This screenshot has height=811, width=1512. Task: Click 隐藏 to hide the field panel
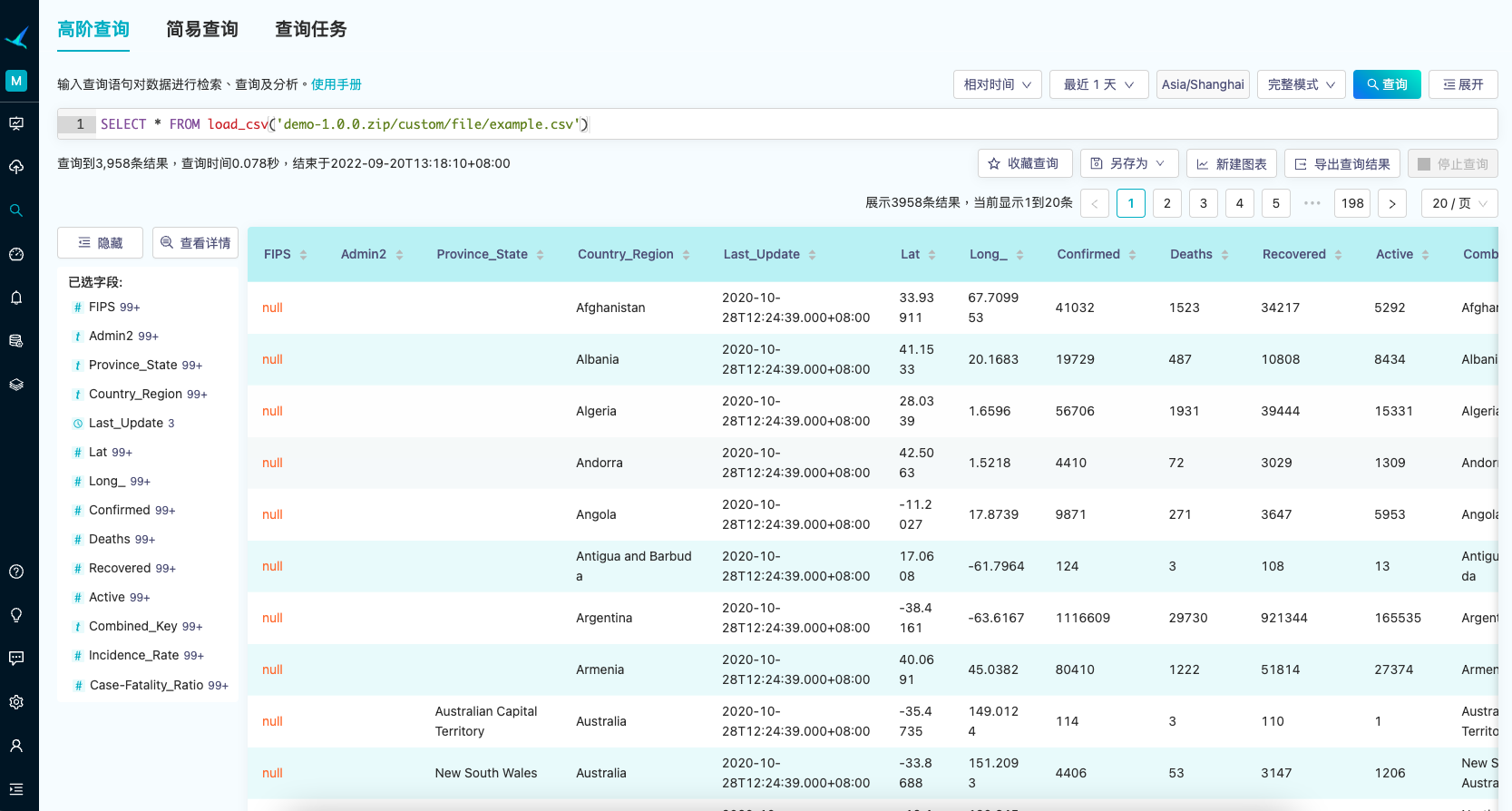click(100, 243)
